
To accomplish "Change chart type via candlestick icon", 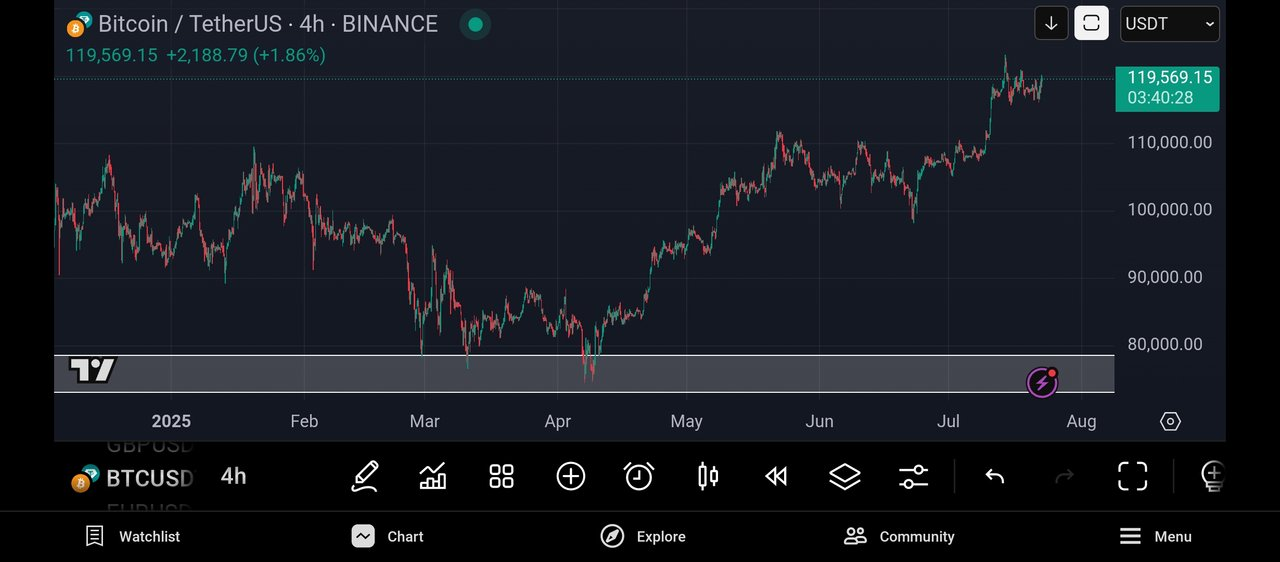I will tap(708, 476).
